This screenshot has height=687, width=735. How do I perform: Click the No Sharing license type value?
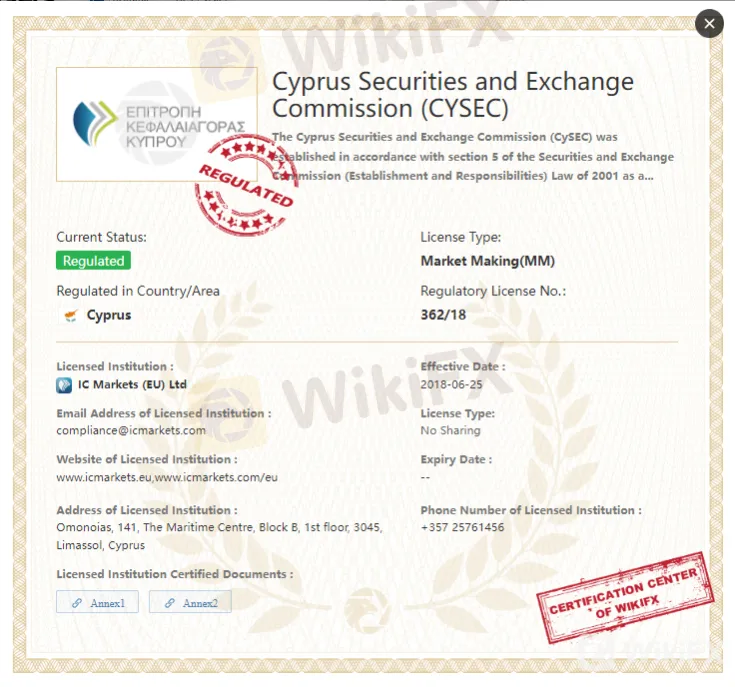click(450, 430)
